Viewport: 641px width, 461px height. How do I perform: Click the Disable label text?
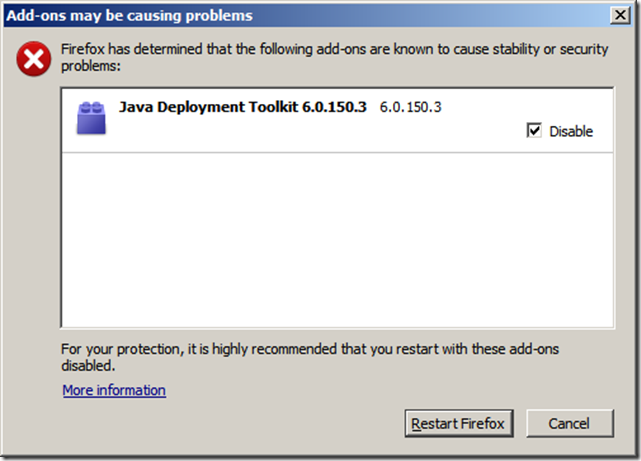570,131
